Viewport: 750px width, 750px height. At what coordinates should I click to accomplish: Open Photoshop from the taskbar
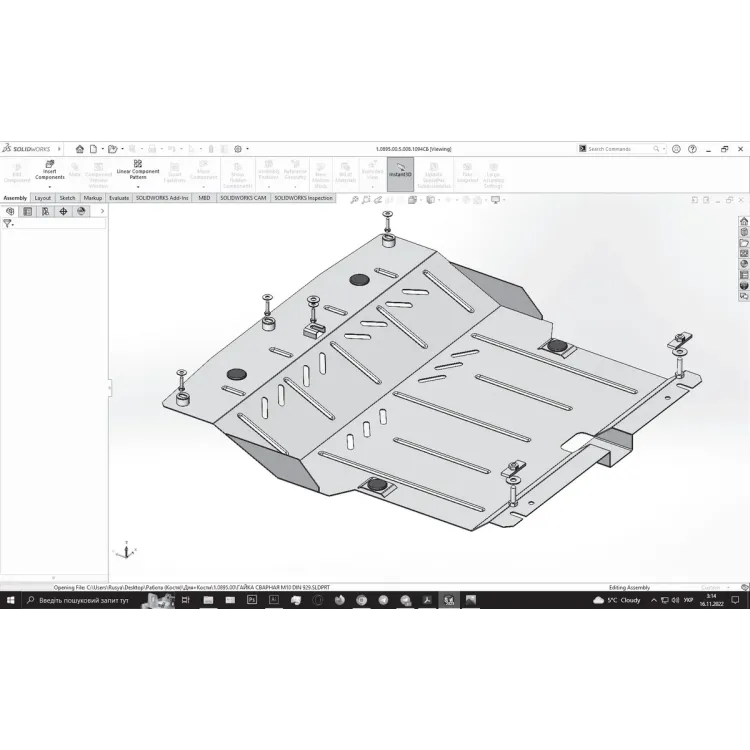point(252,600)
